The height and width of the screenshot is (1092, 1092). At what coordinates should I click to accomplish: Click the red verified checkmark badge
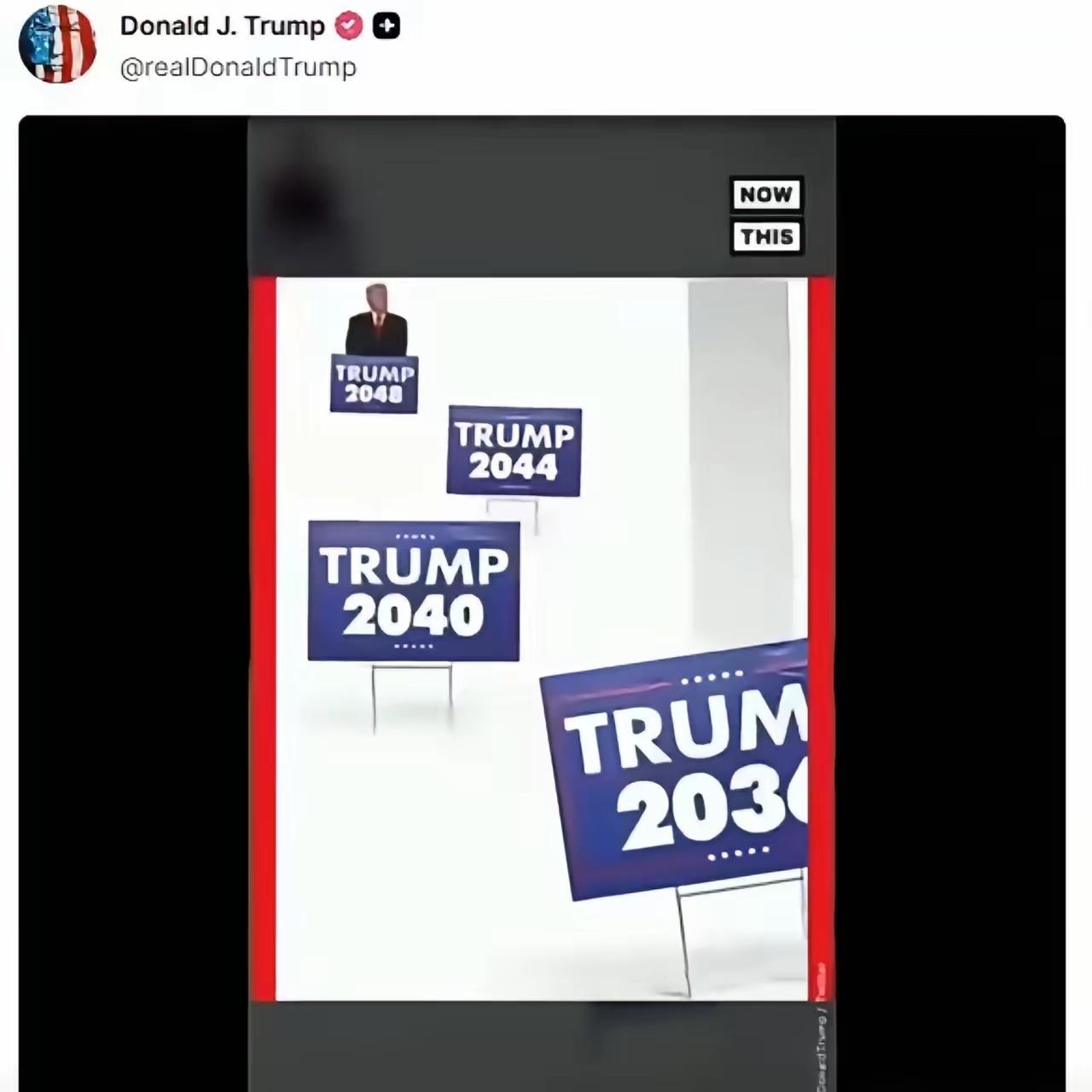[348, 26]
